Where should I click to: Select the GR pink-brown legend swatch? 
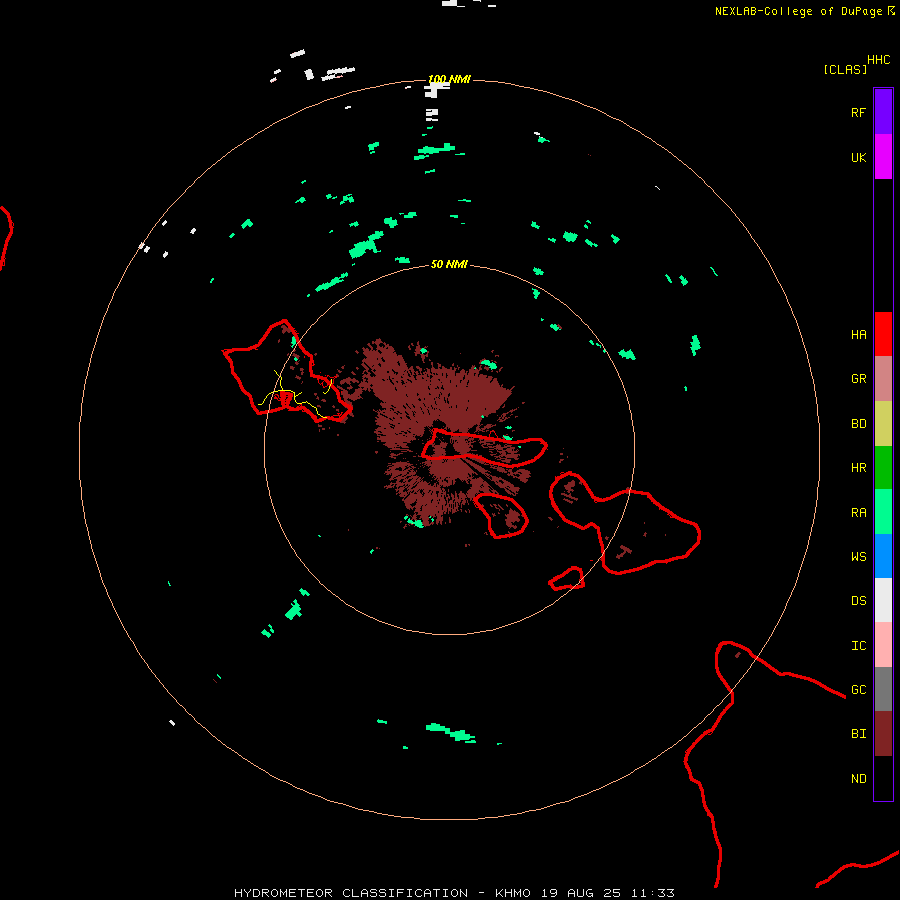pyautogui.click(x=883, y=379)
